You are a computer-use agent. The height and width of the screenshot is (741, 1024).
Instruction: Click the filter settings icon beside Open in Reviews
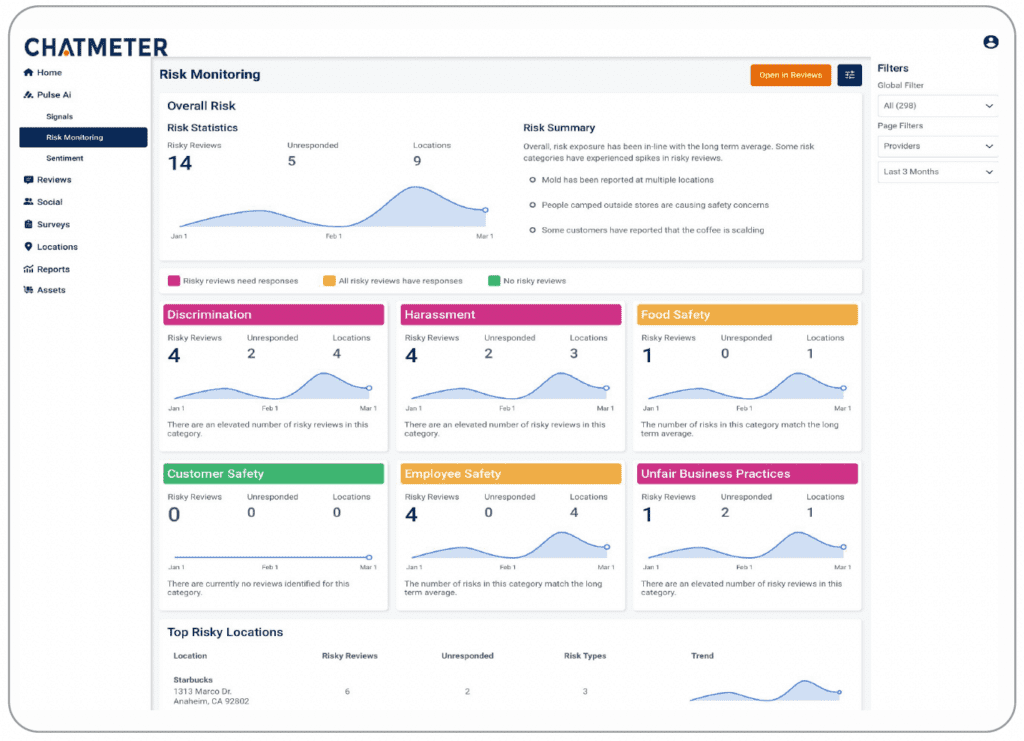849,74
